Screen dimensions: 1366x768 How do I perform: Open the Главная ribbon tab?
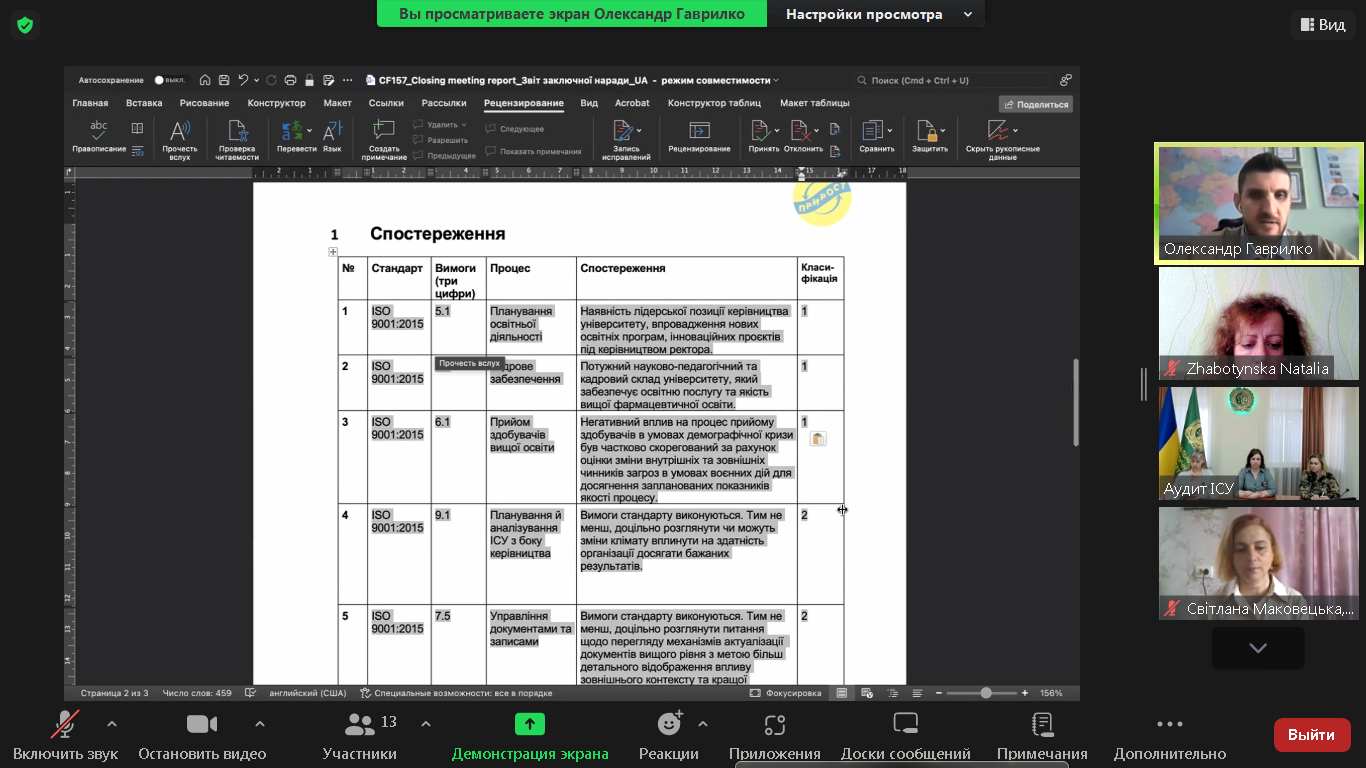(90, 103)
